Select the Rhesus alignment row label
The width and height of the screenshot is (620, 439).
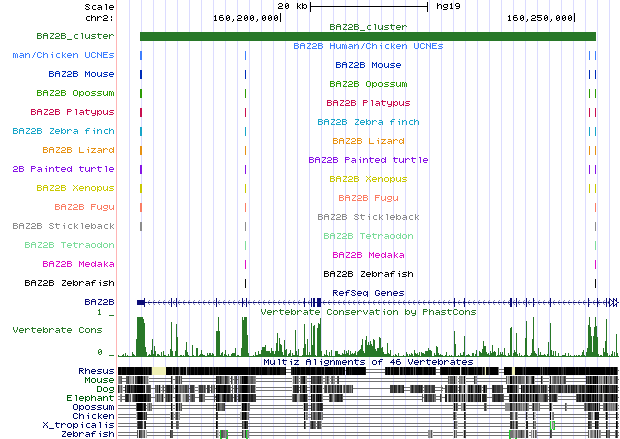96,371
